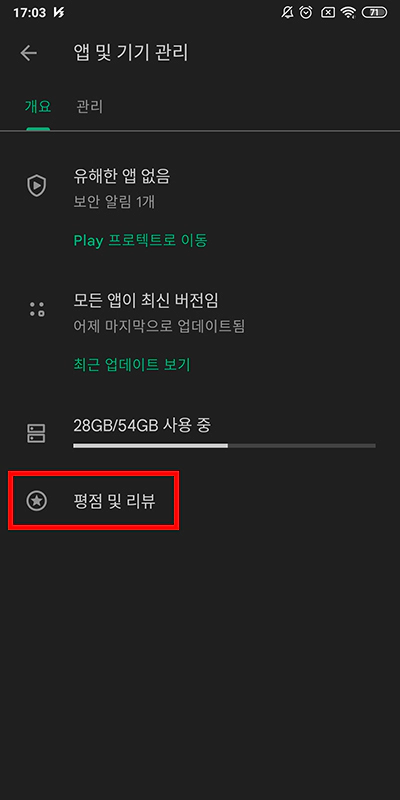Viewport: 400px width, 800px height.
Task: Tap the 보안 알림 1개 subtitle
Action: [114, 203]
